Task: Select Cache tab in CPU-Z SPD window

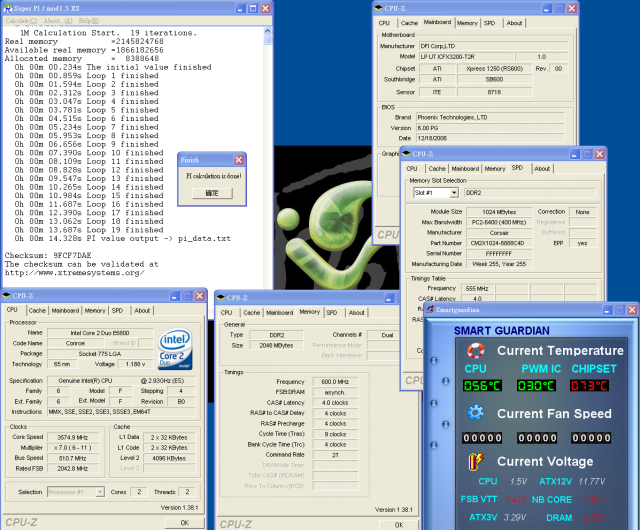Action: [437, 168]
